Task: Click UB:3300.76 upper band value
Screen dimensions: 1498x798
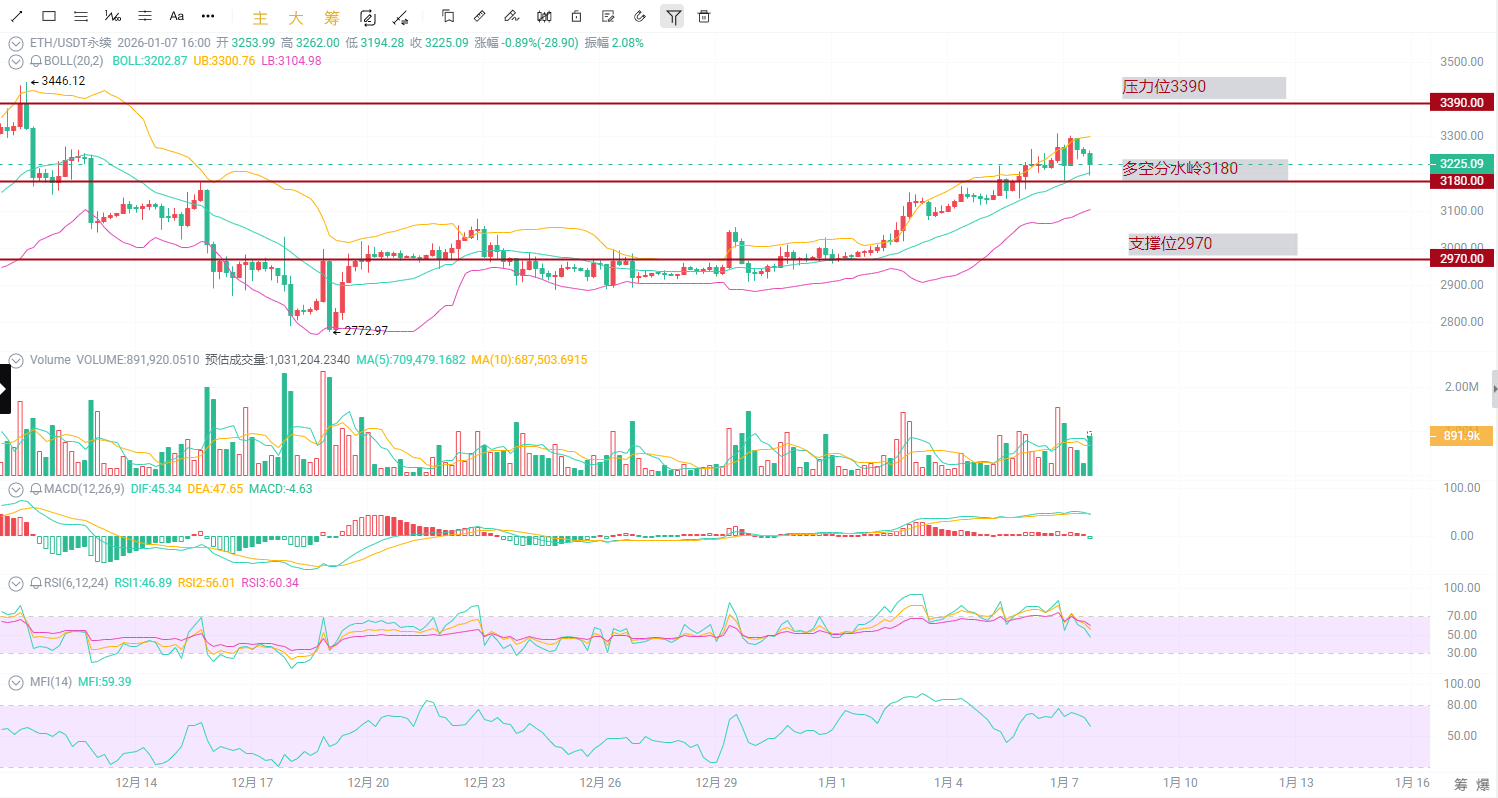Action: [225, 61]
